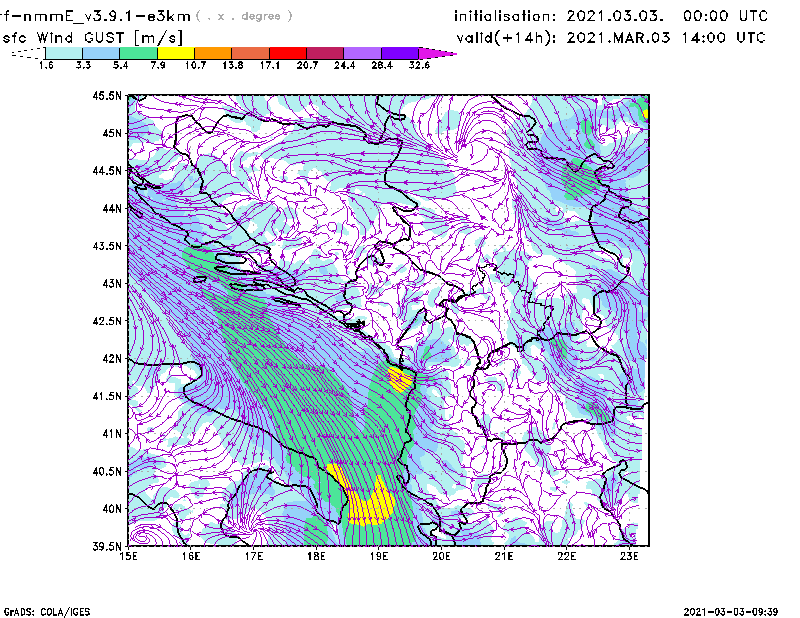This screenshot has width=800, height=618.
Task: Click legend value 10.7
Action: pyautogui.click(x=195, y=65)
